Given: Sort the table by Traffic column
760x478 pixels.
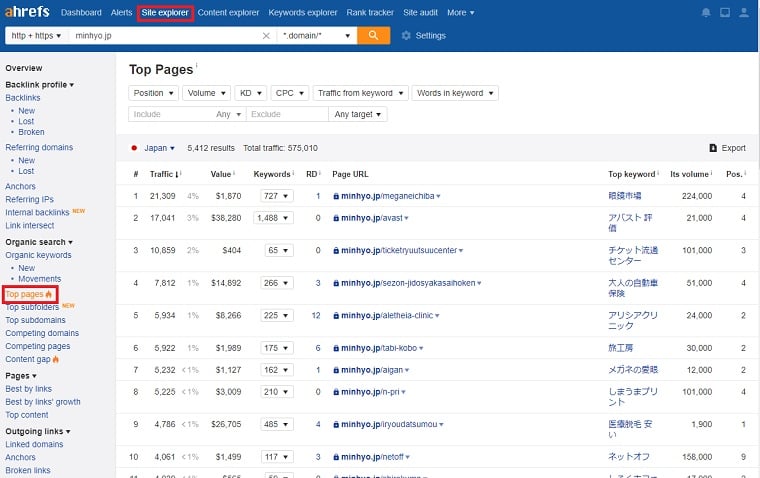Looking at the screenshot, I should tap(161, 174).
